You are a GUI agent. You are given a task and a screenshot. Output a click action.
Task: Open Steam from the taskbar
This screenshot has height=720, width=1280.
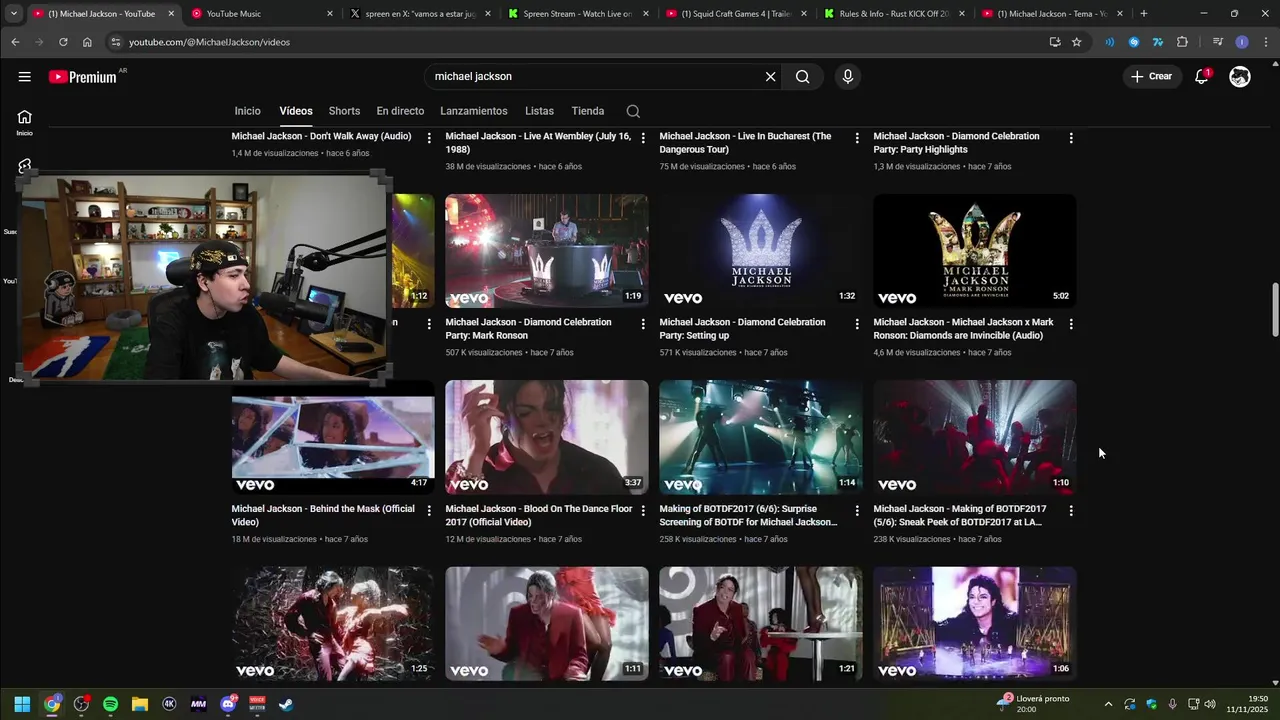[286, 704]
